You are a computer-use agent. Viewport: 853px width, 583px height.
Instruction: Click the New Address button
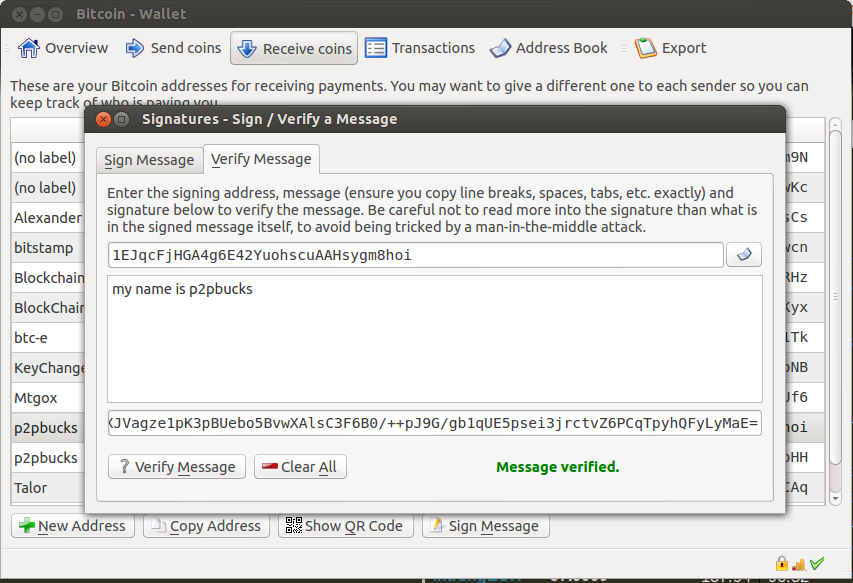click(73, 526)
